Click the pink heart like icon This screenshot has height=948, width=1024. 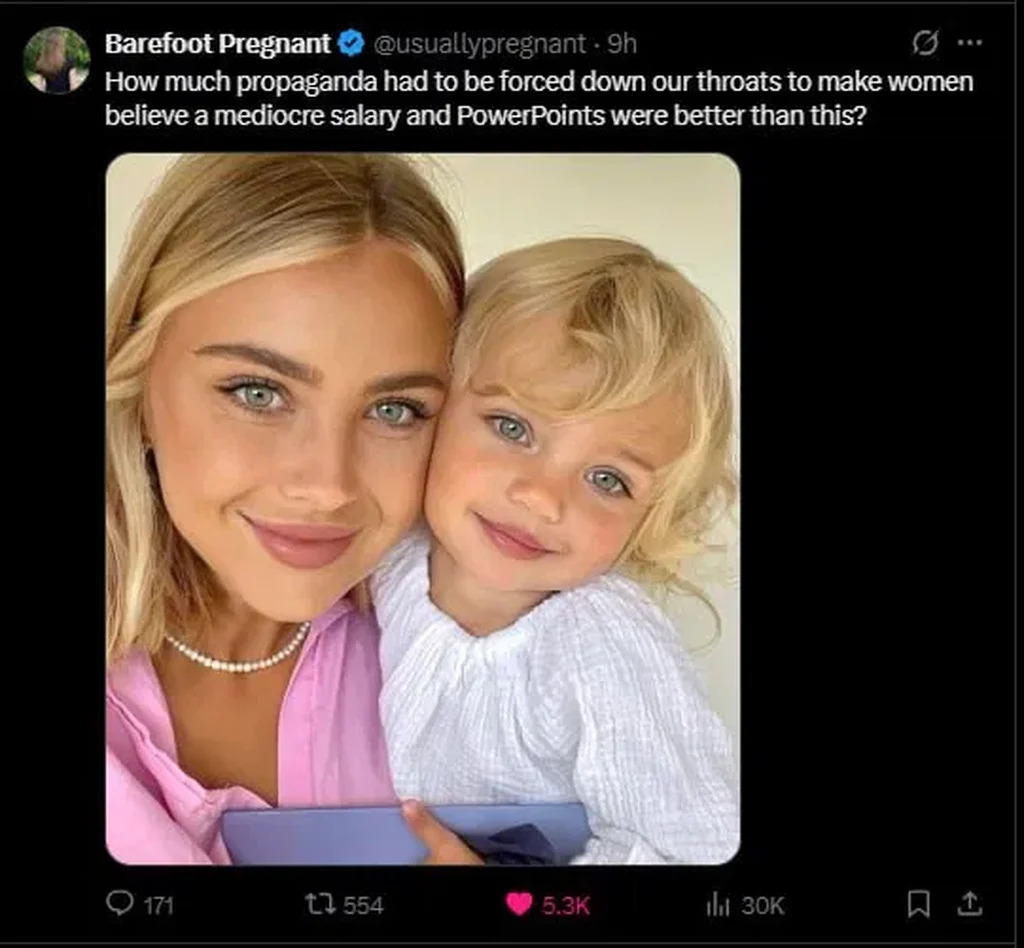pyautogui.click(x=518, y=904)
